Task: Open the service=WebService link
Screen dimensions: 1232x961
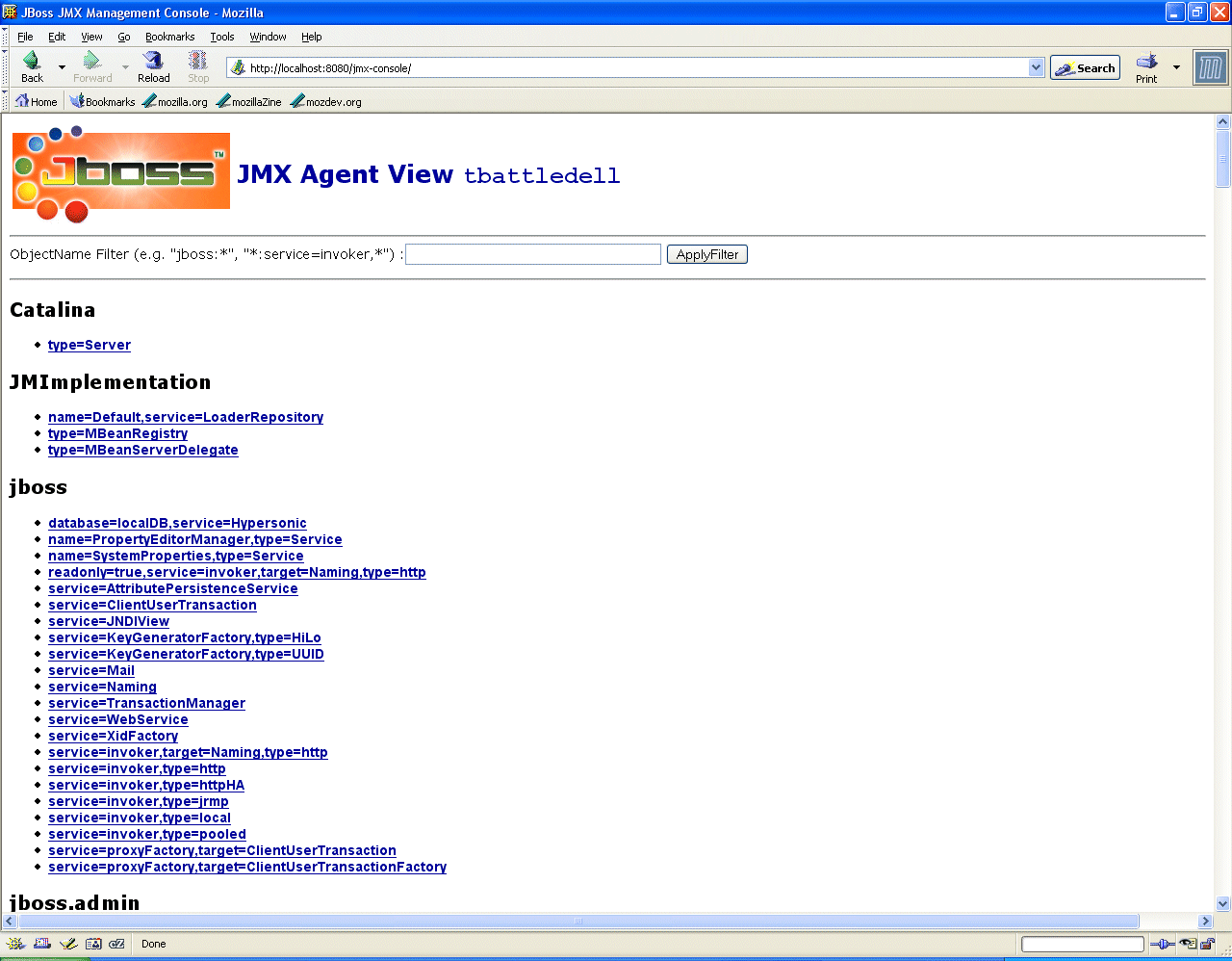Action: [x=118, y=719]
